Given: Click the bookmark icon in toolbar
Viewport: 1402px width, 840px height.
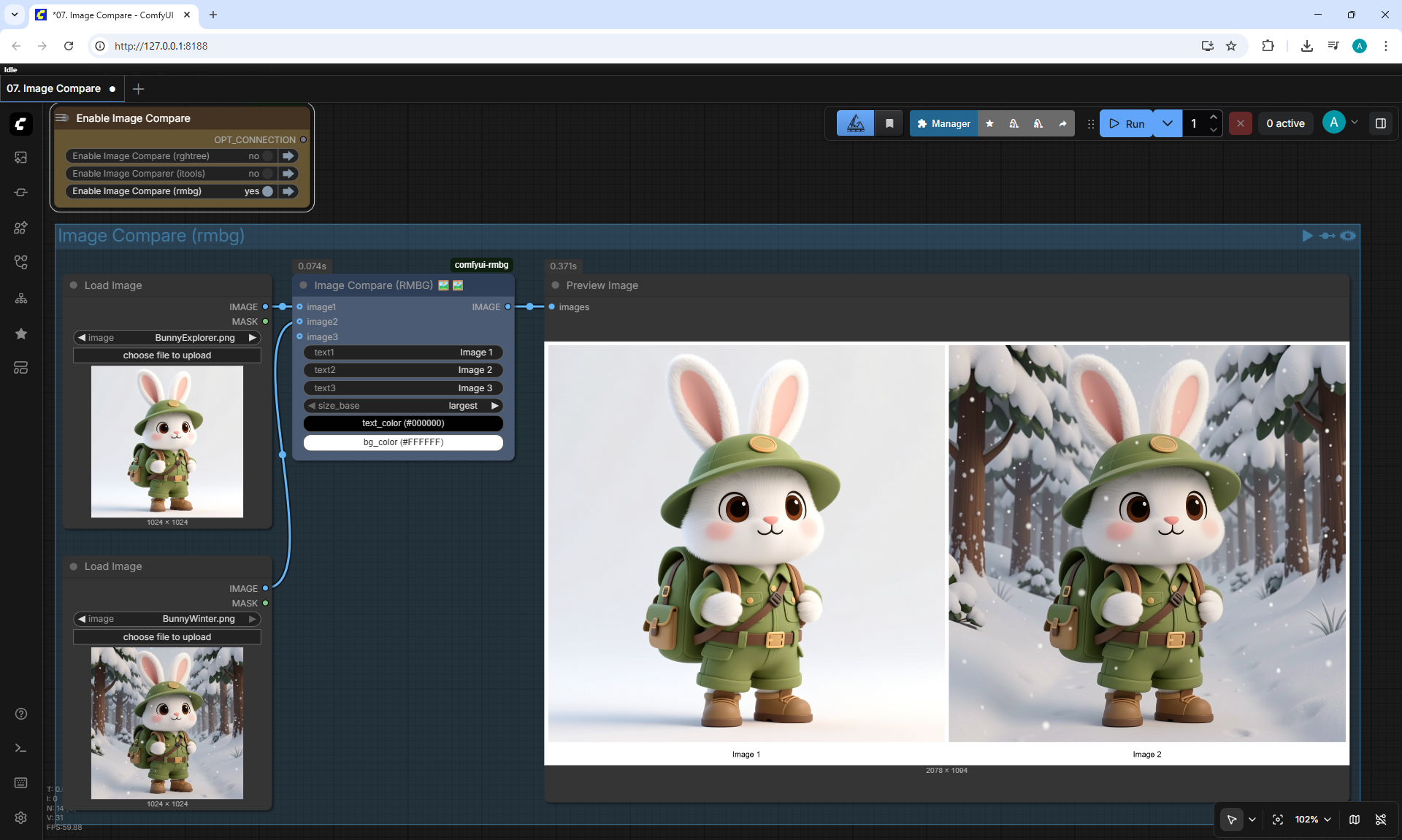Looking at the screenshot, I should coord(889,123).
